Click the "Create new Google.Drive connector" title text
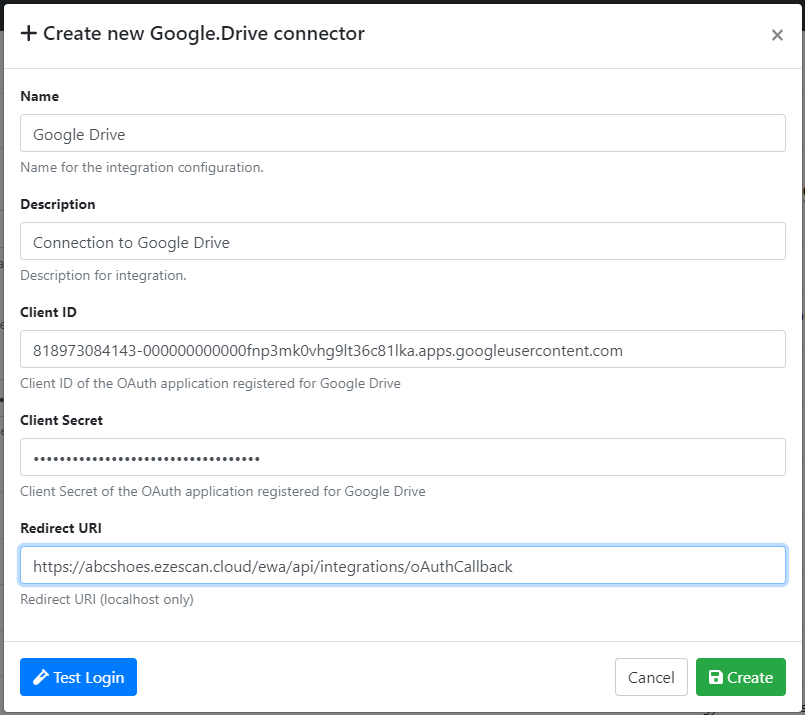The width and height of the screenshot is (805, 715). coord(204,34)
